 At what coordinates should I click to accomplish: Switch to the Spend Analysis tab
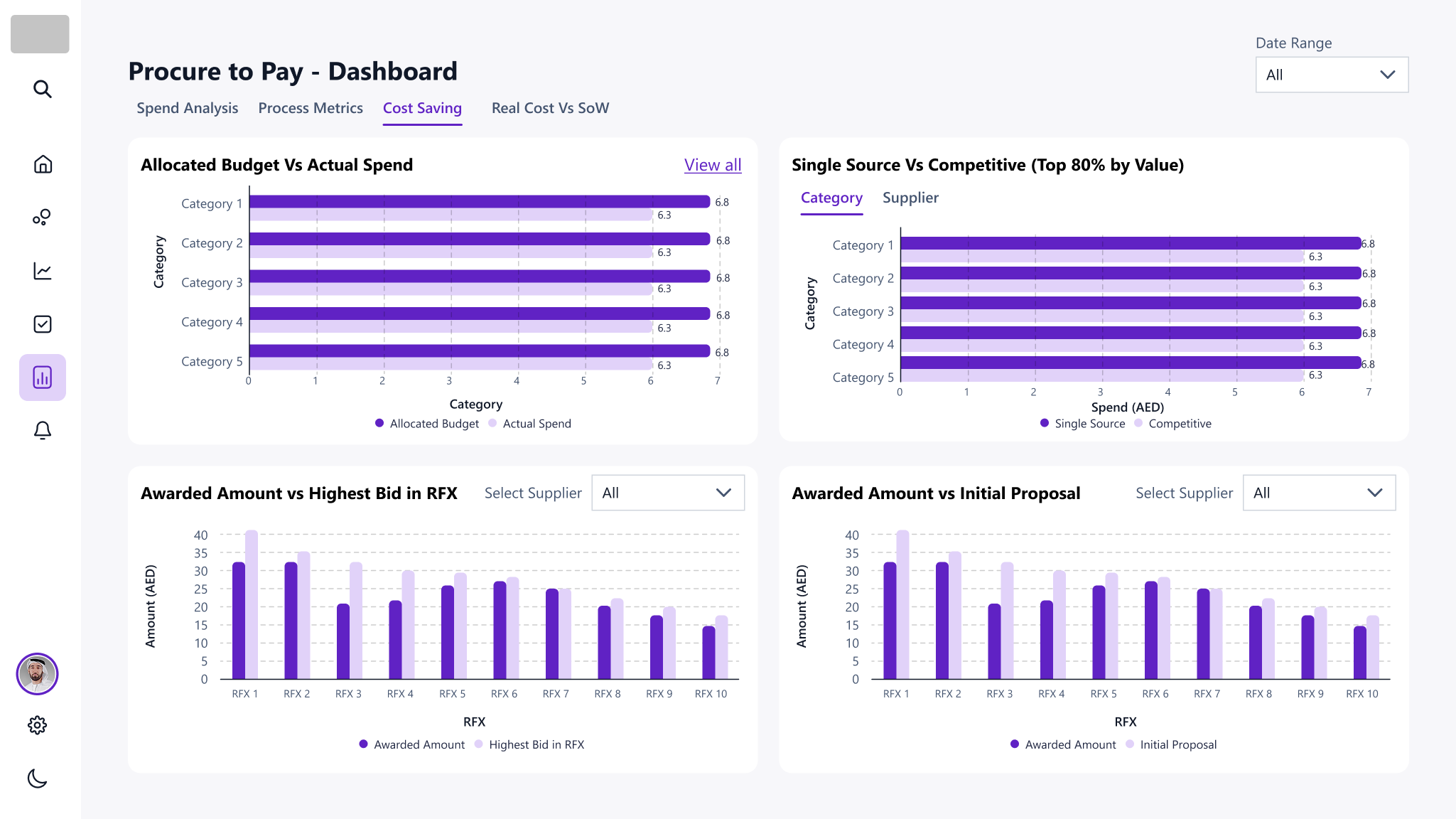pyautogui.click(x=188, y=108)
